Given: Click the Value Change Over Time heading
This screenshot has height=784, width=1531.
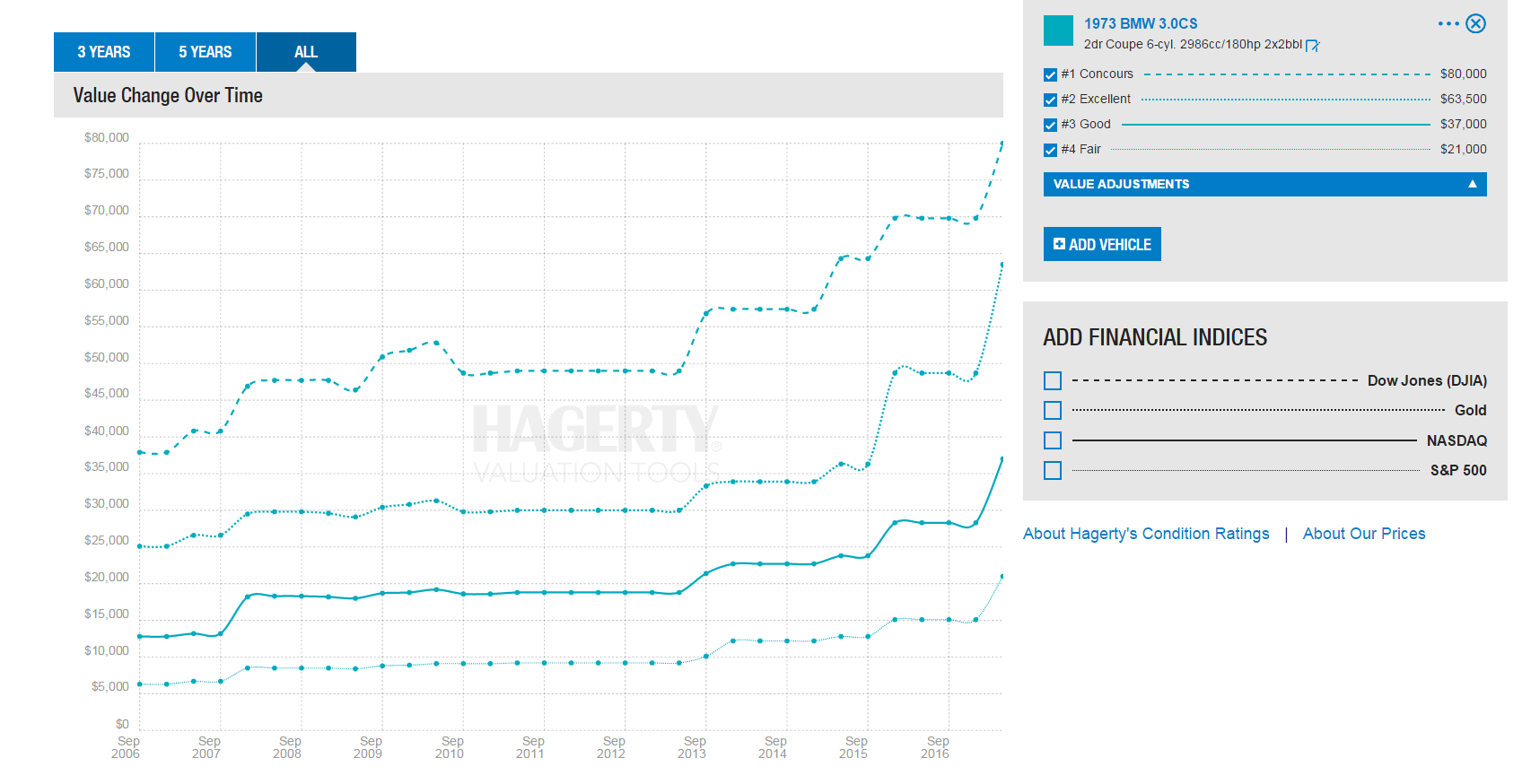Looking at the screenshot, I should 168,95.
